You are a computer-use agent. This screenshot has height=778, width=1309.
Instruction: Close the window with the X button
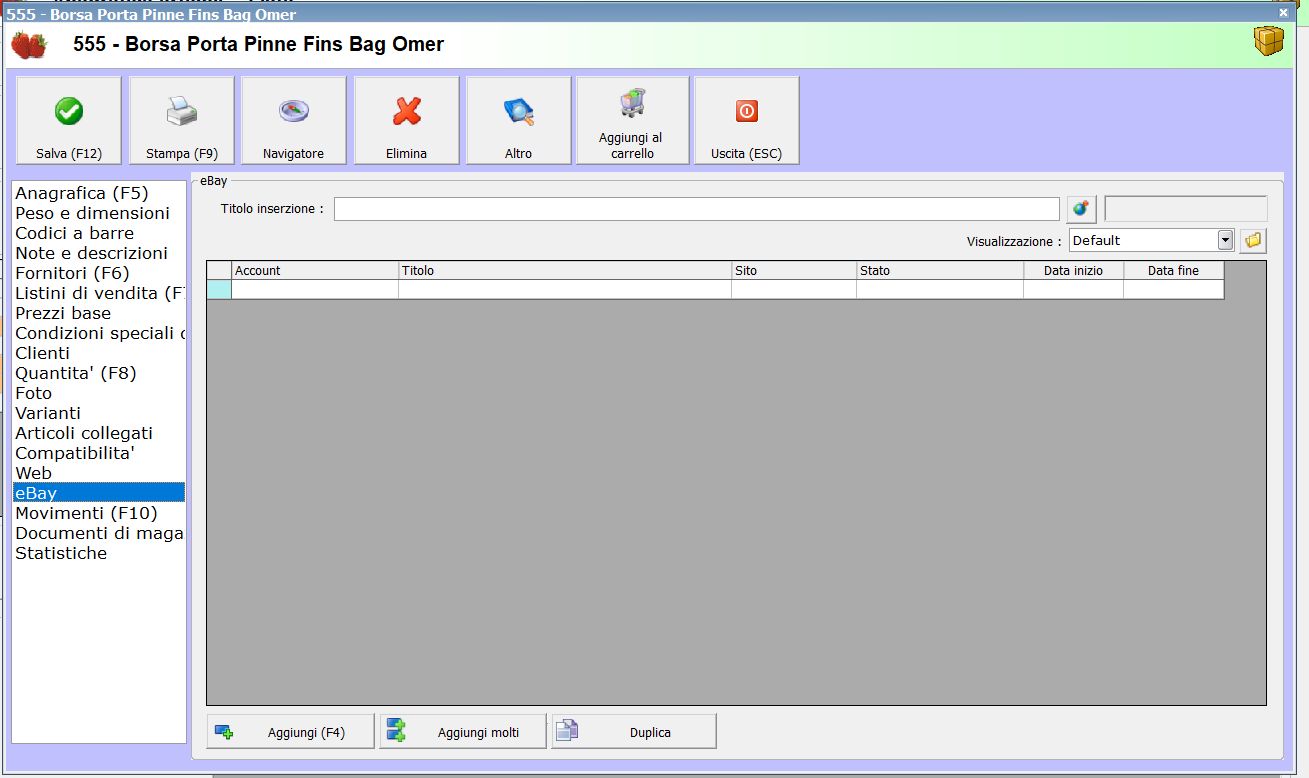tap(1284, 12)
